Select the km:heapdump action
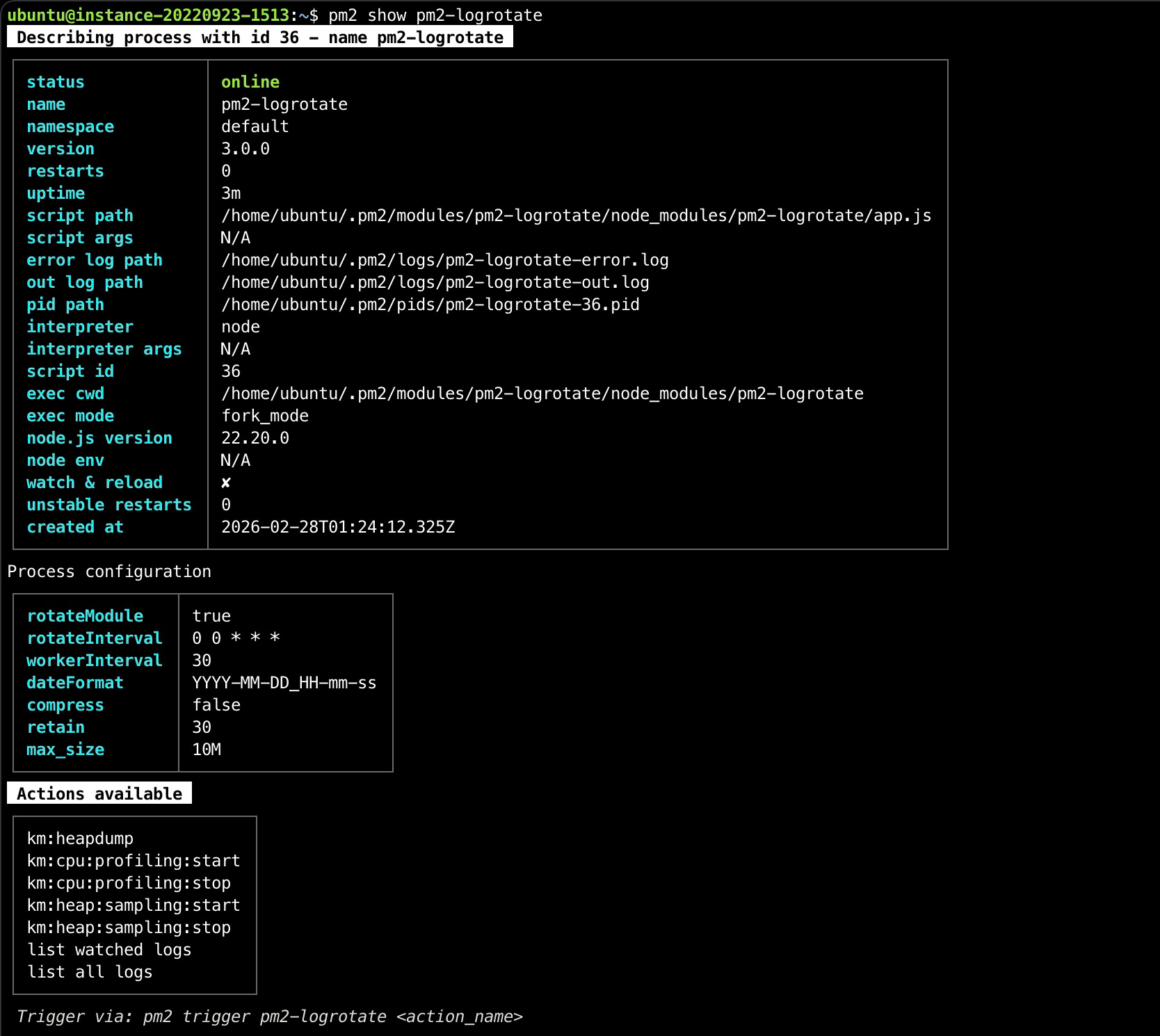 tap(80, 839)
